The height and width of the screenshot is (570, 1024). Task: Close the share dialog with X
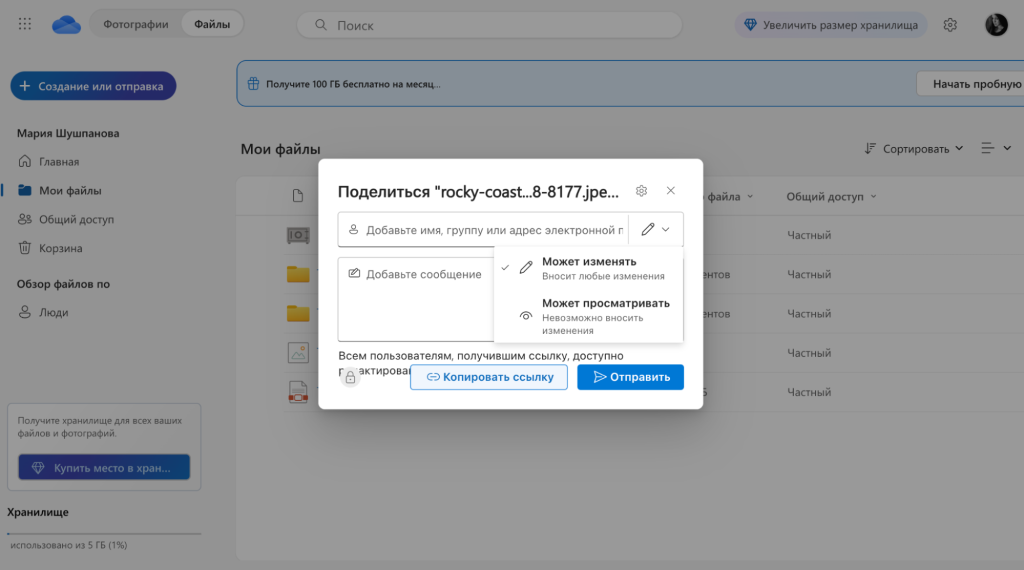pyautogui.click(x=671, y=191)
